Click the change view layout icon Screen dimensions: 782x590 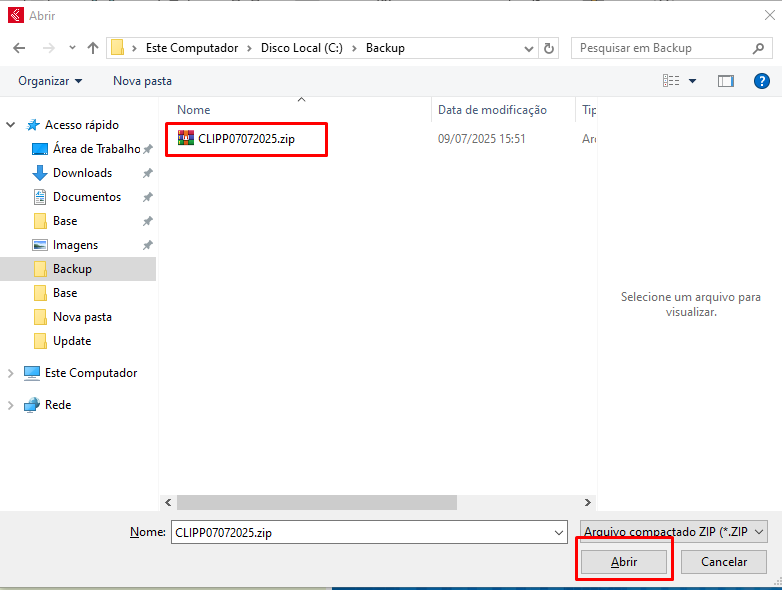672,81
